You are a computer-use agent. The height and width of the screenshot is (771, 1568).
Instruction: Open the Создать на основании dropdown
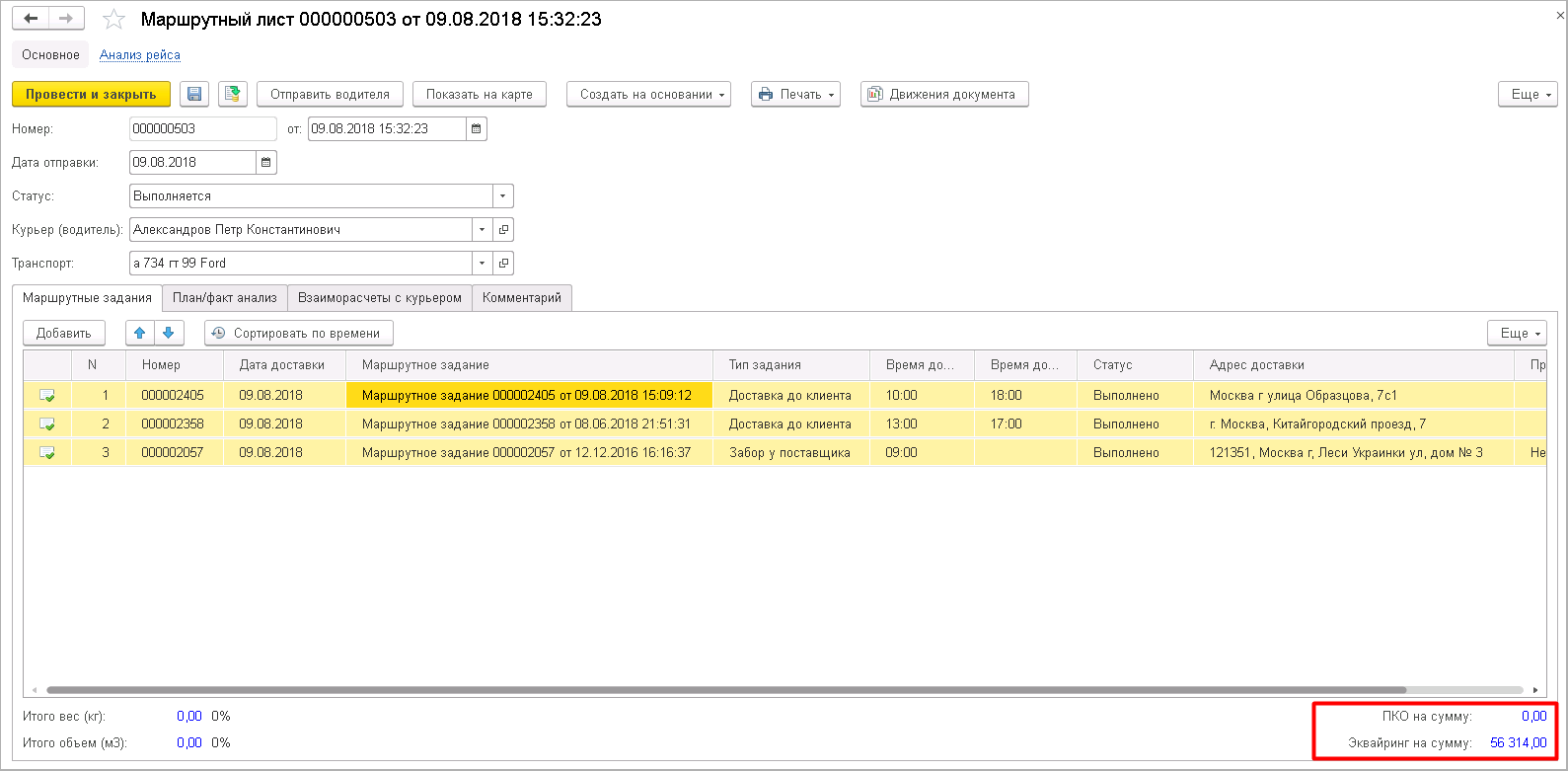648,94
